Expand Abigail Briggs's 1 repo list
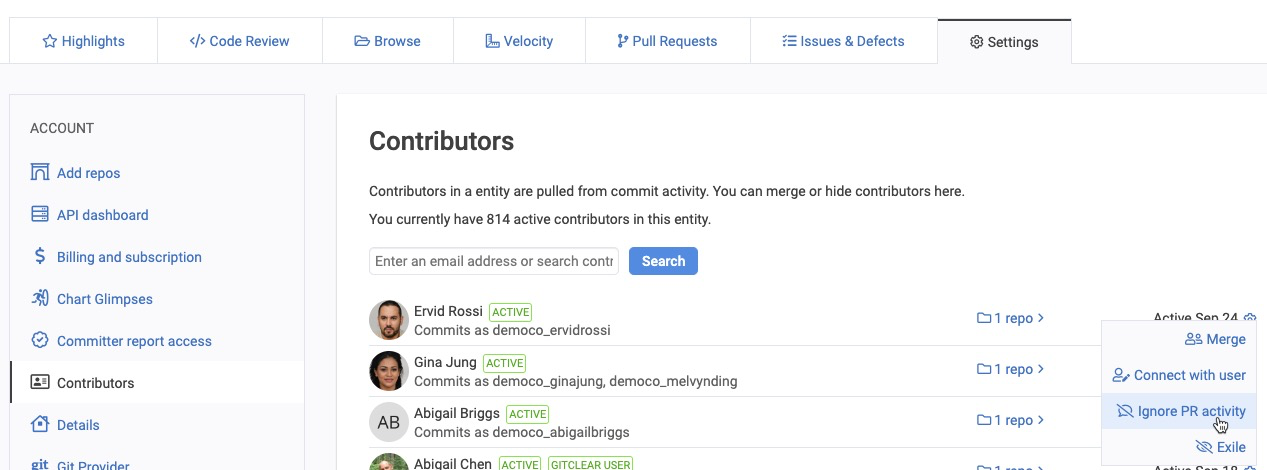This screenshot has width=1267, height=470. (x=1010, y=420)
